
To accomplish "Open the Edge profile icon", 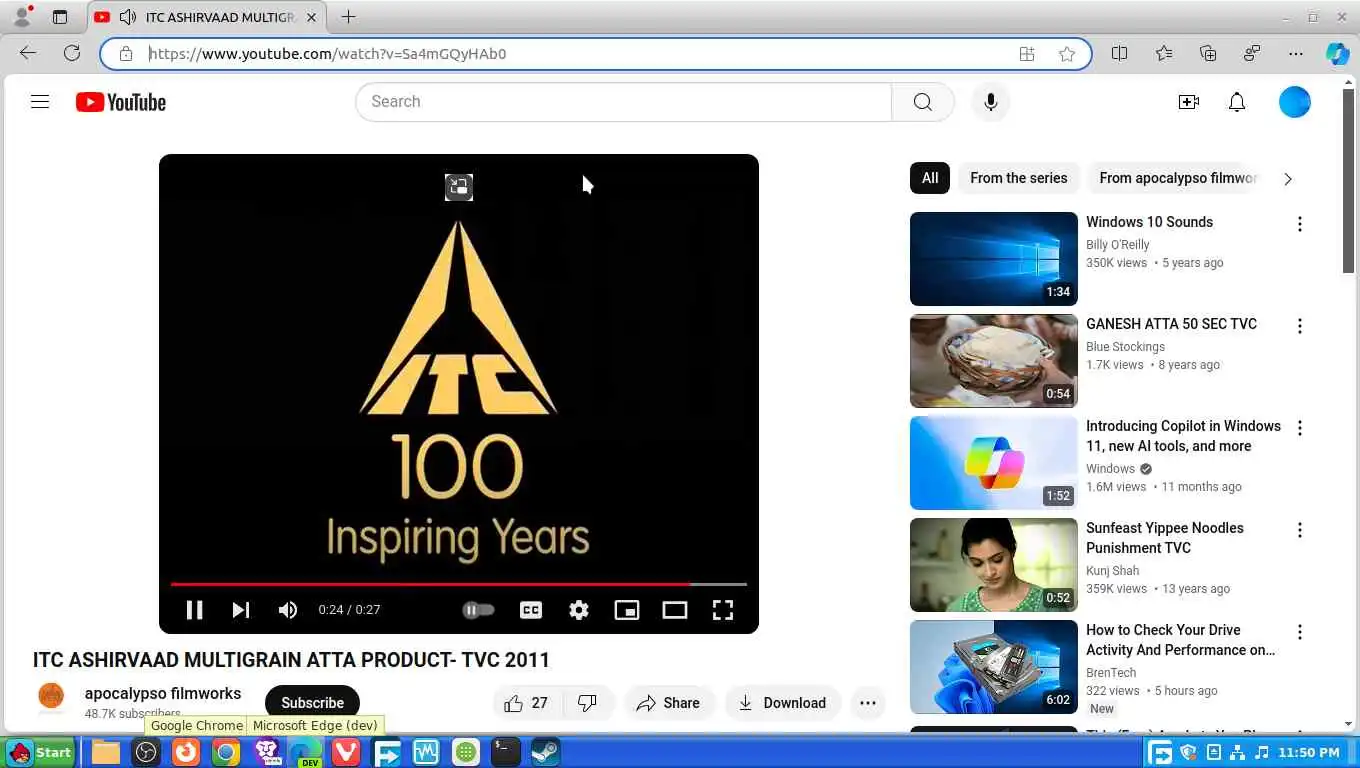I will coord(22,17).
